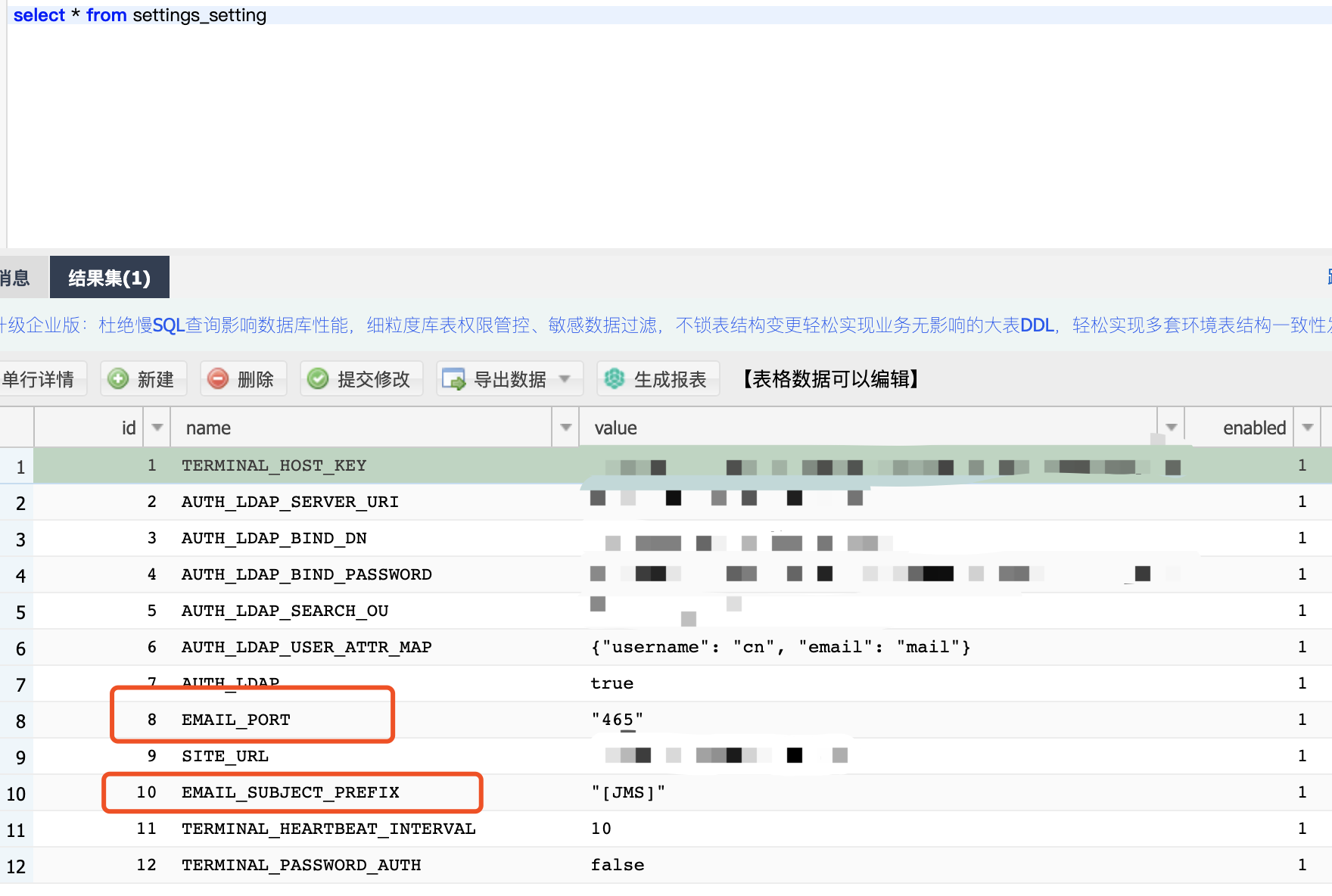The width and height of the screenshot is (1332, 896).
Task: Click the 新建 button label
Action: [156, 379]
